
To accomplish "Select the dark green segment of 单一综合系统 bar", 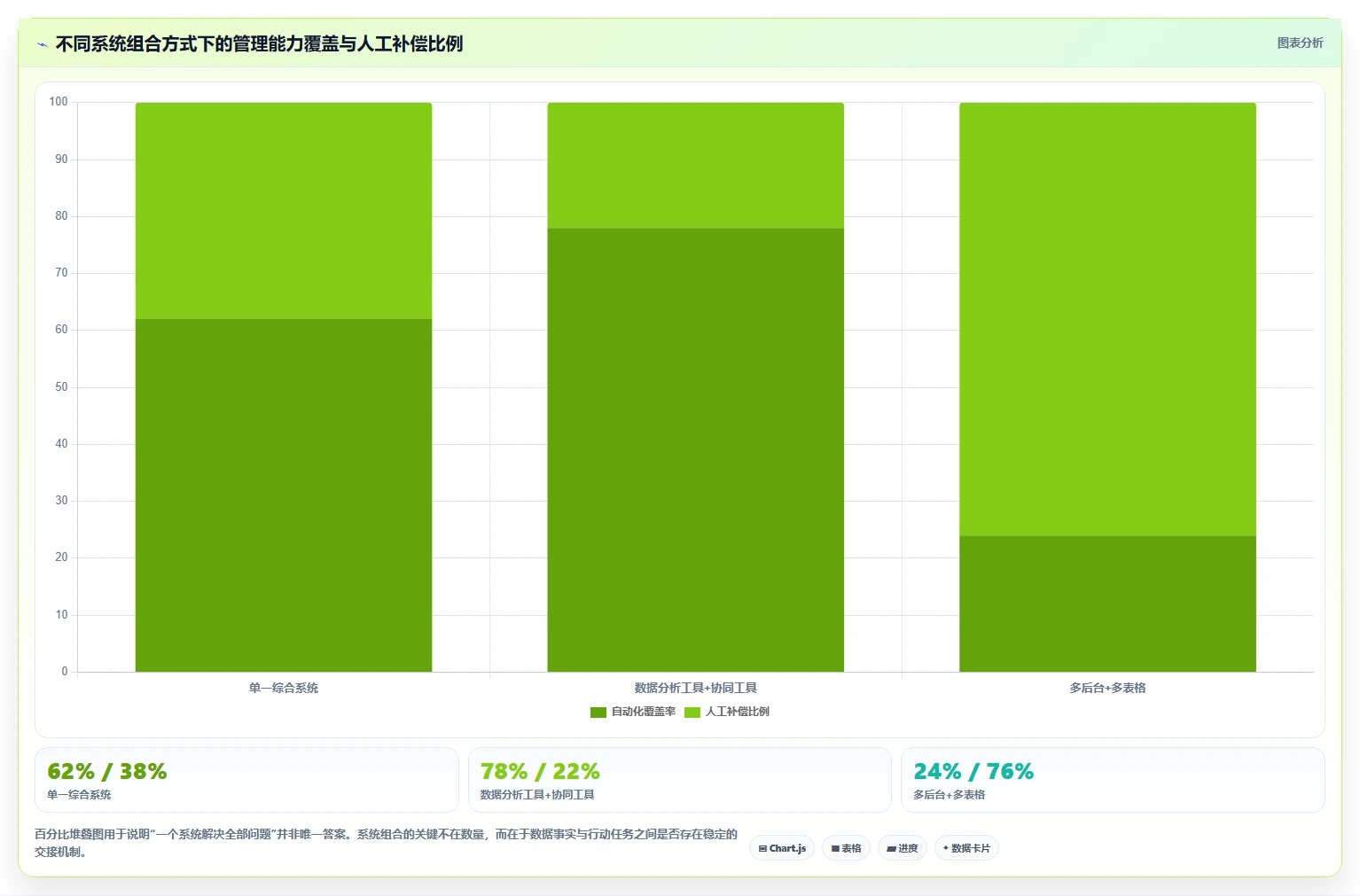I will 284,495.
